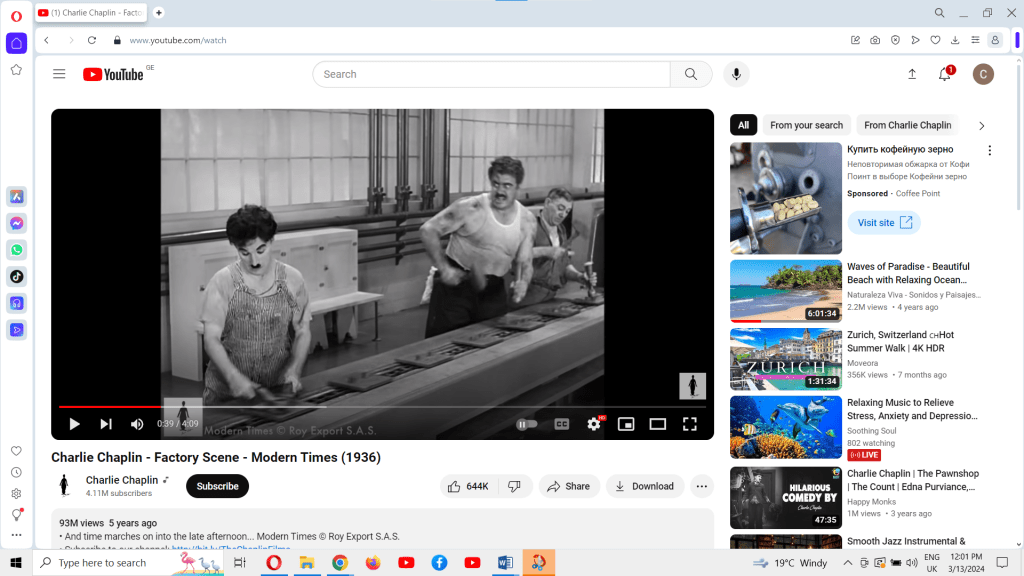
Task: Click the Charlie Chaplin channel avatar
Action: tap(64, 485)
